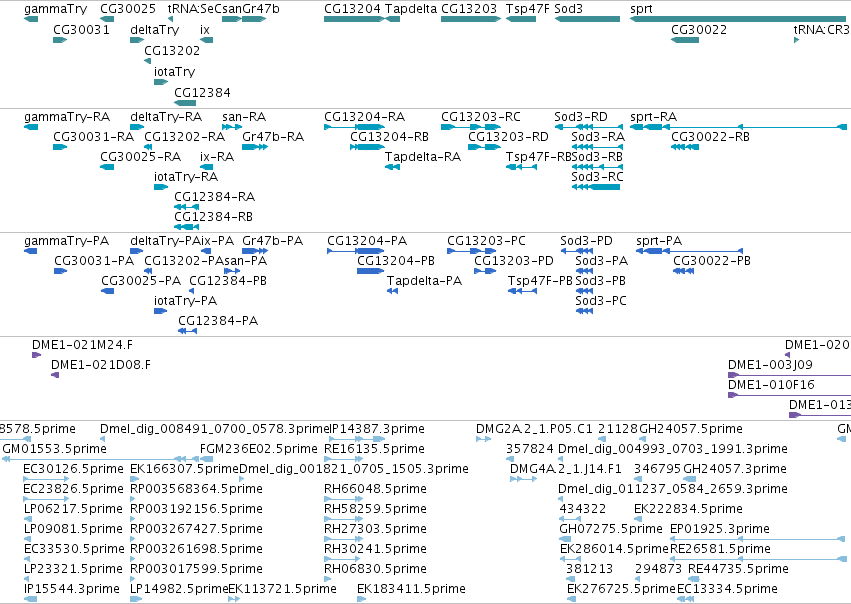The image size is (851, 604).
Task: Select the CG13203-PC protein label
Action: (486, 241)
